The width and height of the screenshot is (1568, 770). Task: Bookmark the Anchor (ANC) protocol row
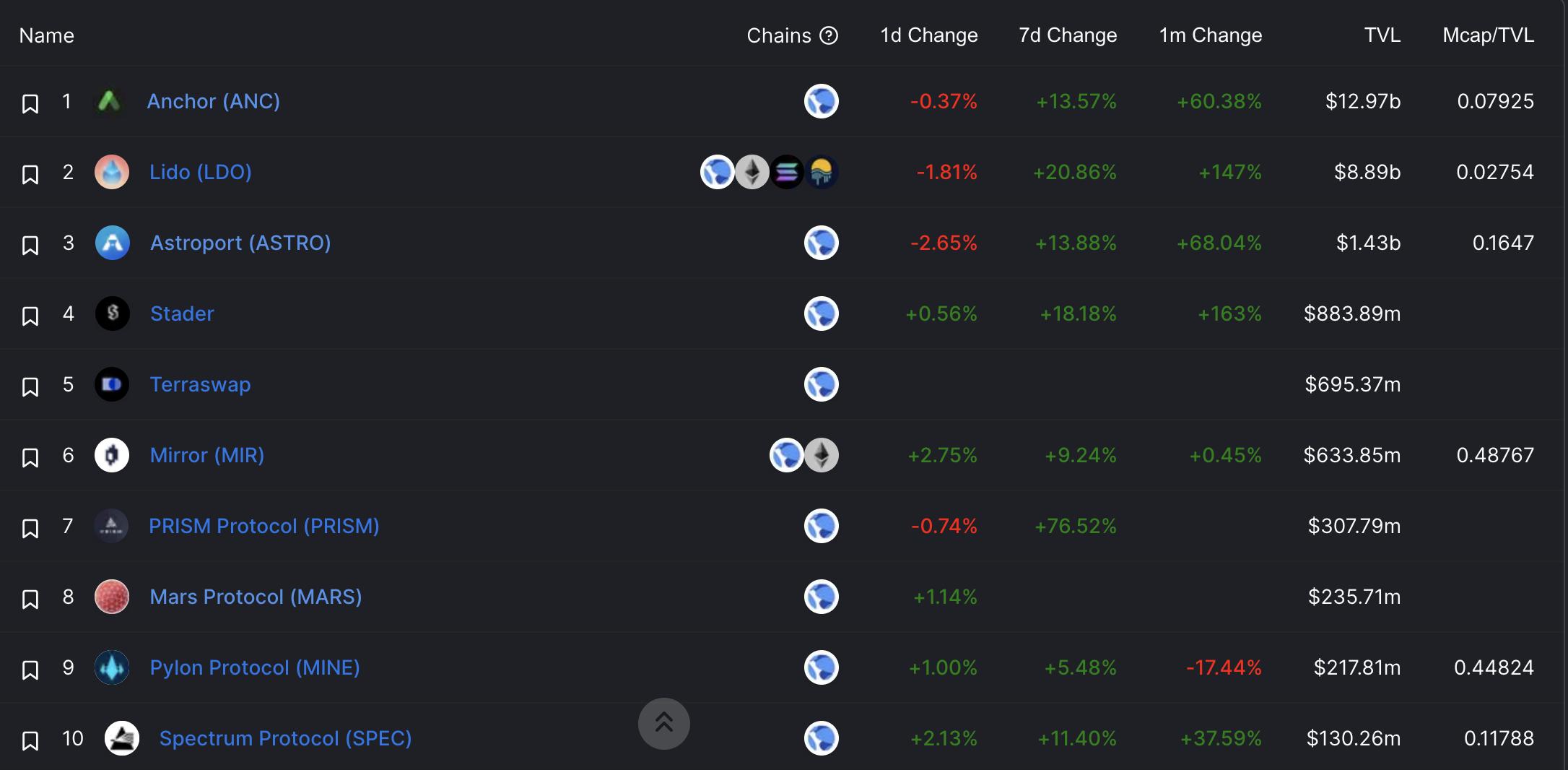(x=30, y=103)
